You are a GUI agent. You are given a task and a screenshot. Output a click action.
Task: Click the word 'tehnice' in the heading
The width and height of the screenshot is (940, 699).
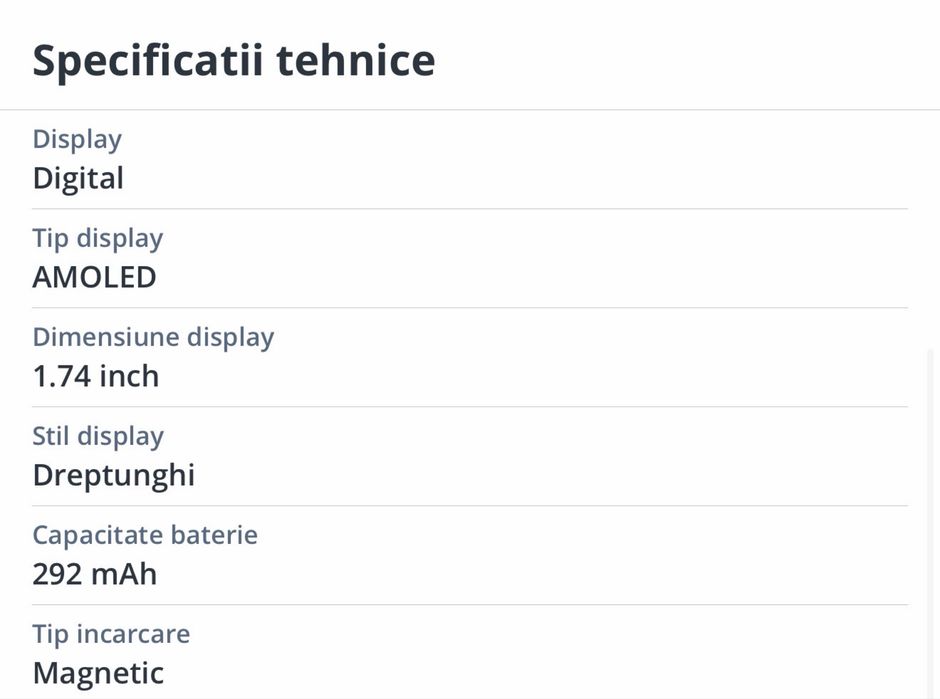click(355, 60)
